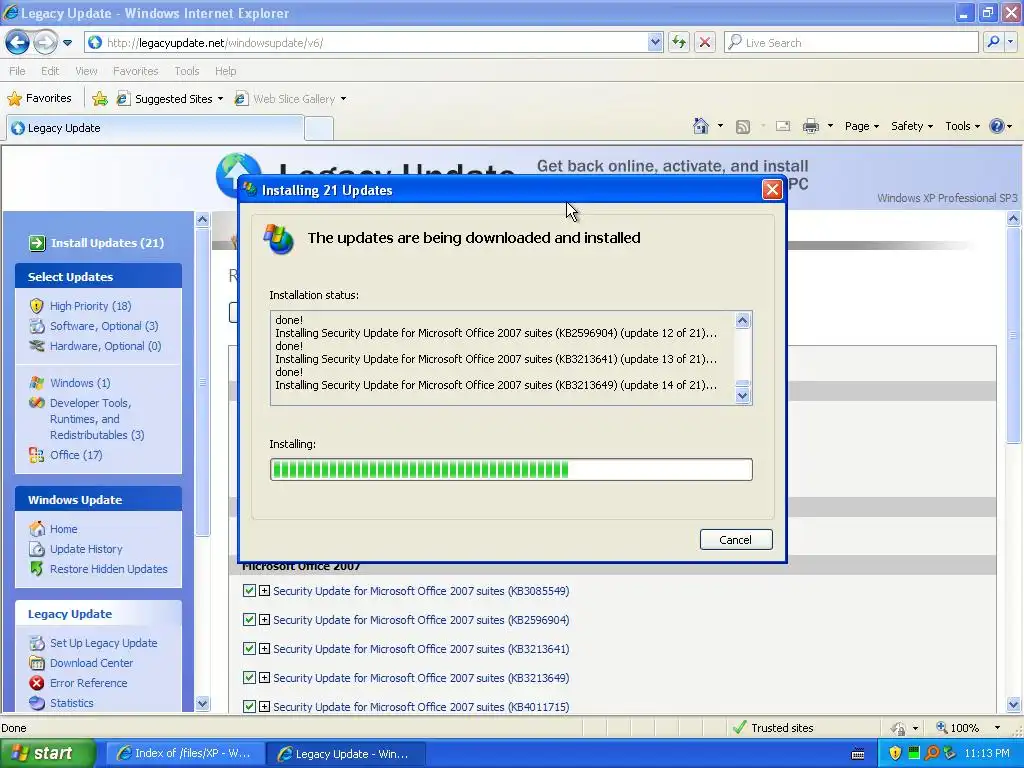Open the File menu
Screen dimensions: 1024x768
pos(17,71)
